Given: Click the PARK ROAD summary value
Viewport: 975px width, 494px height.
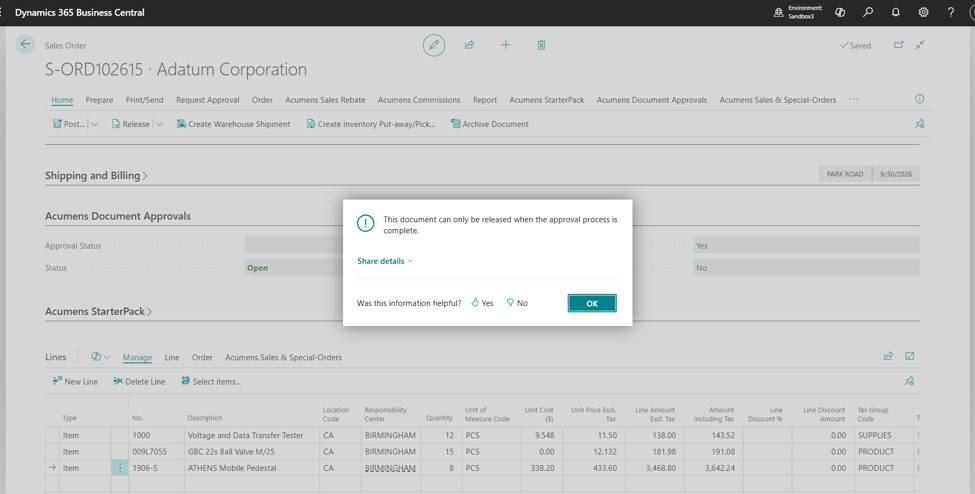Looking at the screenshot, I should 844,174.
